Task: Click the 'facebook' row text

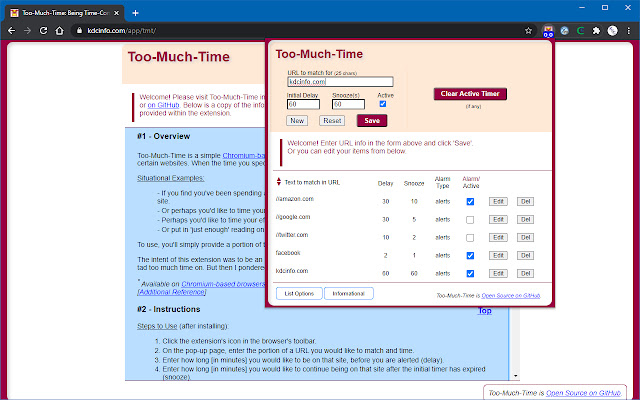Action: (288, 253)
